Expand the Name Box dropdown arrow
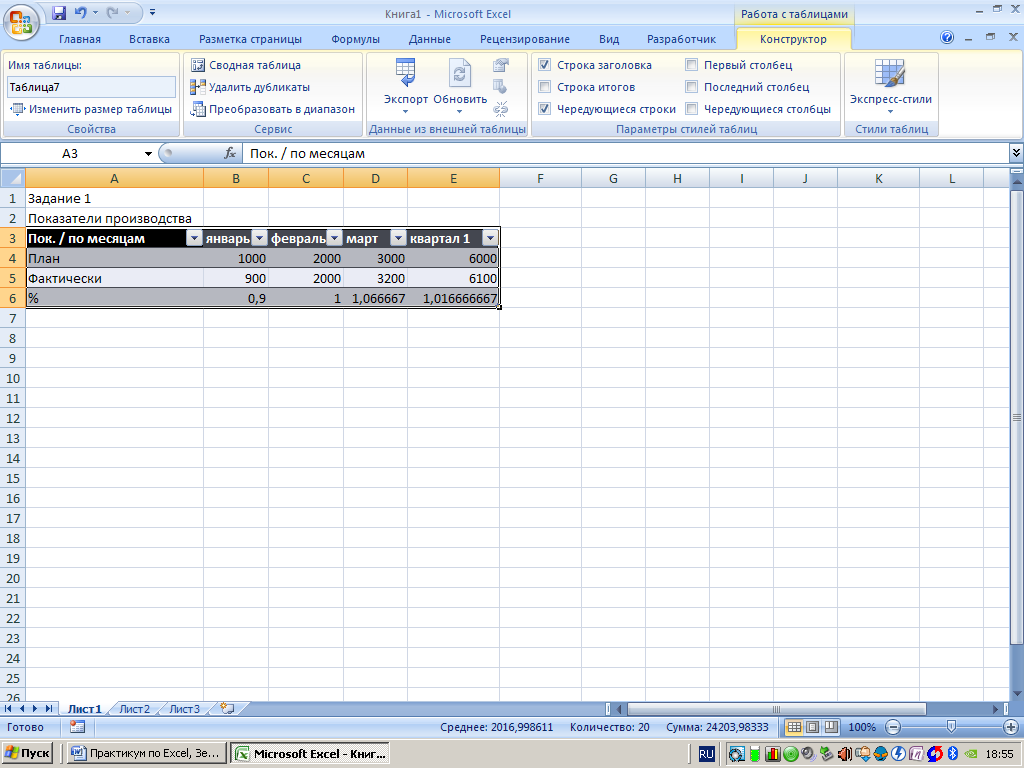1024x768 pixels. tap(148, 153)
